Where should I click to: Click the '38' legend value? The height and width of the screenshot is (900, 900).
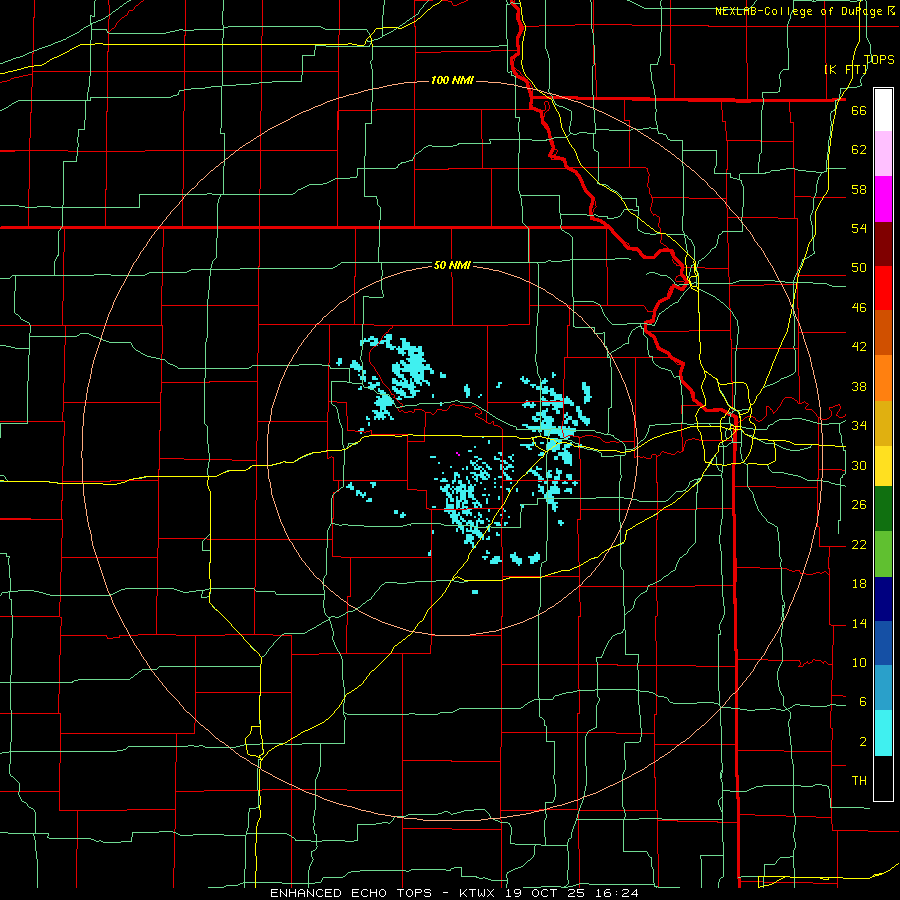859,387
